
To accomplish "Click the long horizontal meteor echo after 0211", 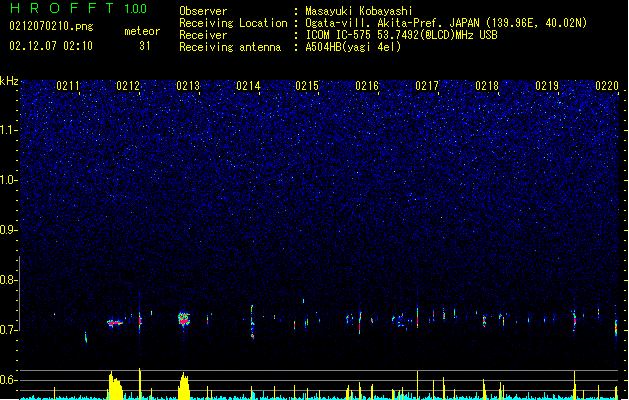I will (x=115, y=322).
